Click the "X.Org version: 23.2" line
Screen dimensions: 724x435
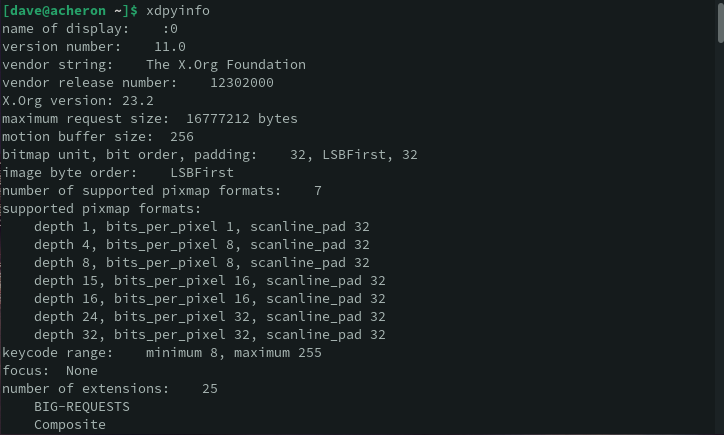(78, 101)
